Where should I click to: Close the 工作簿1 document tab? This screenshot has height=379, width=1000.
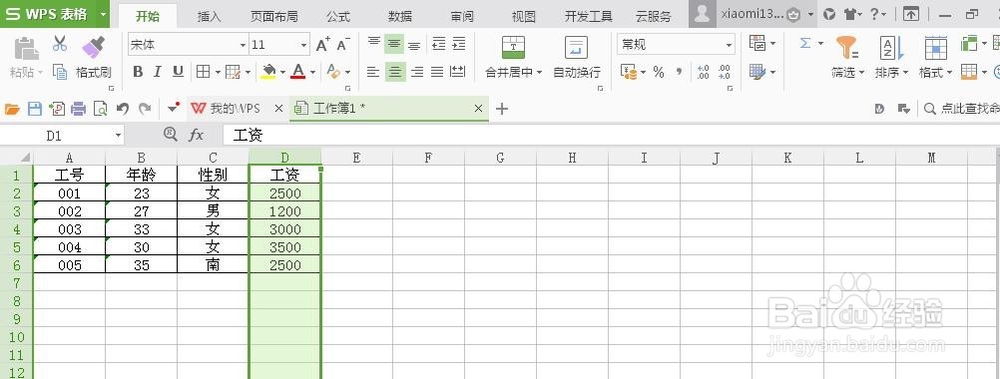click(478, 109)
